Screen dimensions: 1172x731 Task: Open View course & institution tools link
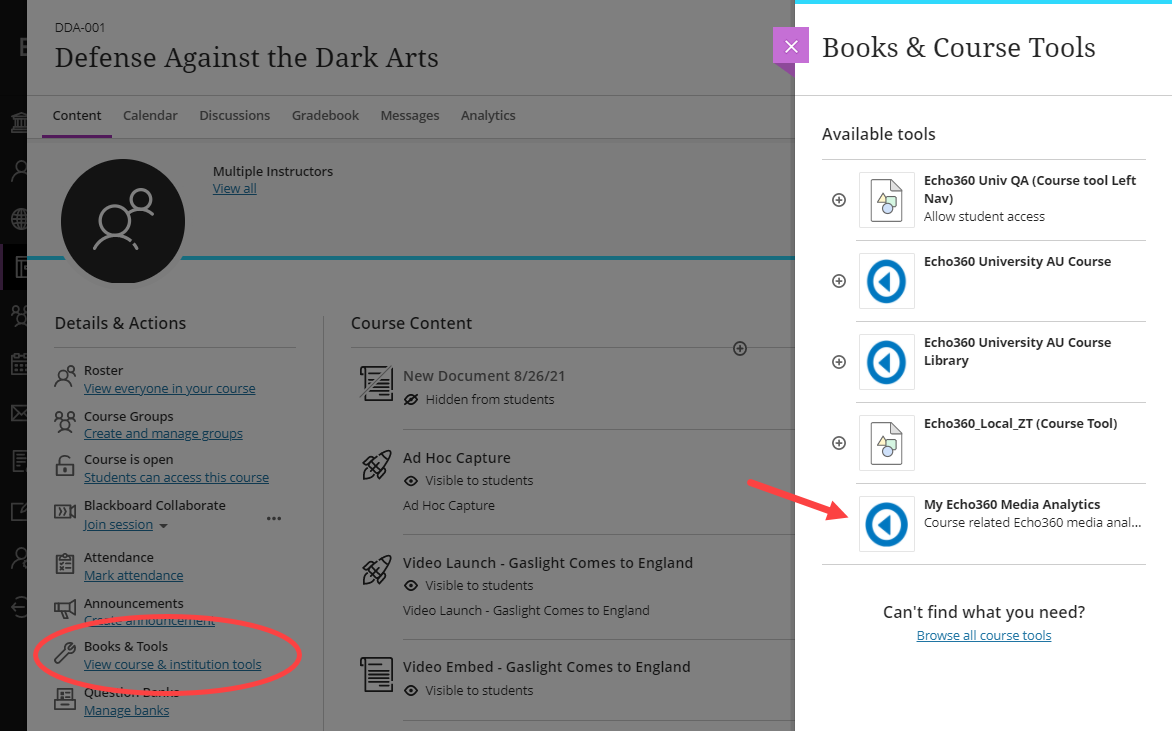[x=173, y=664]
